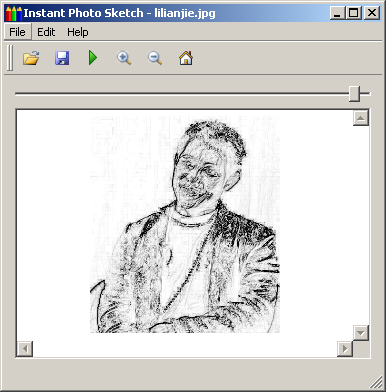Open the Help menu
Image resolution: width=386 pixels, height=392 pixels.
click(78, 32)
